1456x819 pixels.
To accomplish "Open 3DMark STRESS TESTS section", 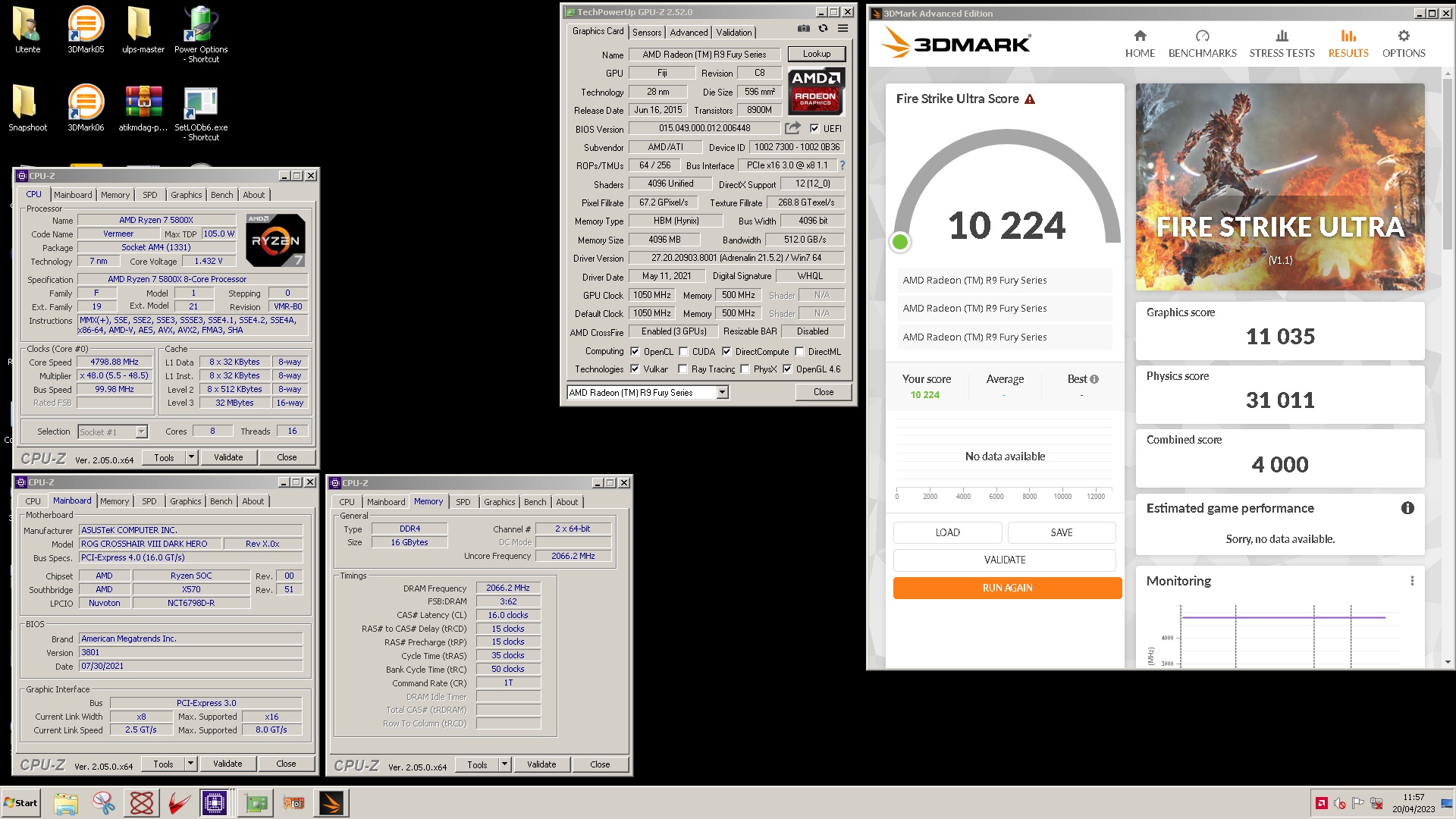I will [x=1282, y=44].
